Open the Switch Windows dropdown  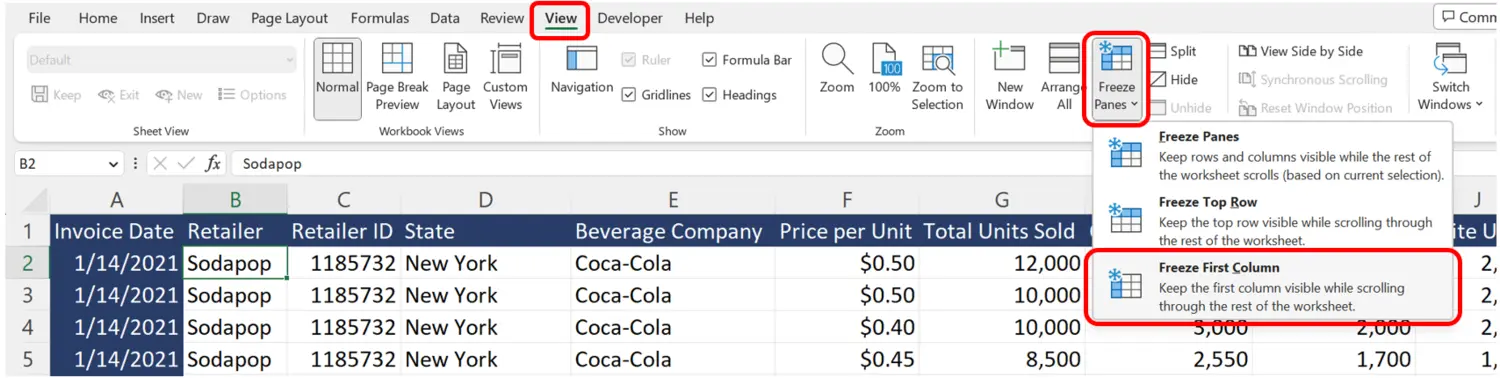[x=1450, y=78]
